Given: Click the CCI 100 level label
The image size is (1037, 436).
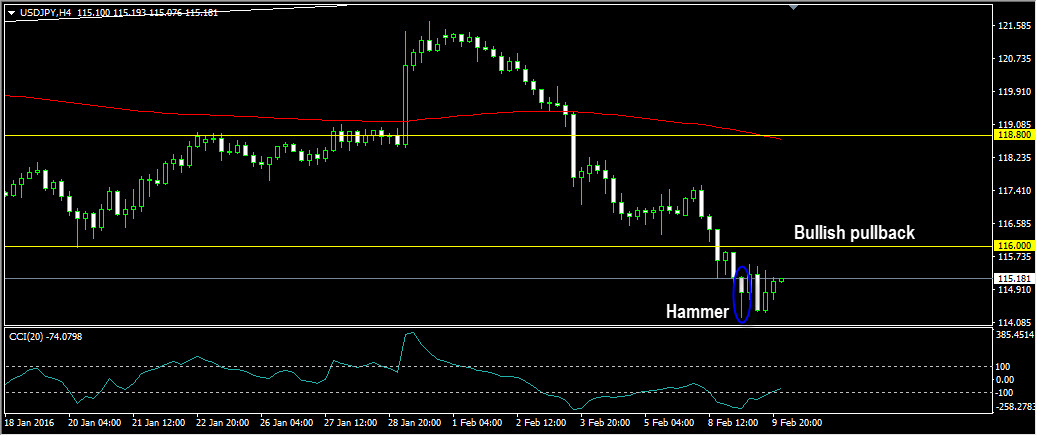Looking at the screenshot, I should 1003,368.
